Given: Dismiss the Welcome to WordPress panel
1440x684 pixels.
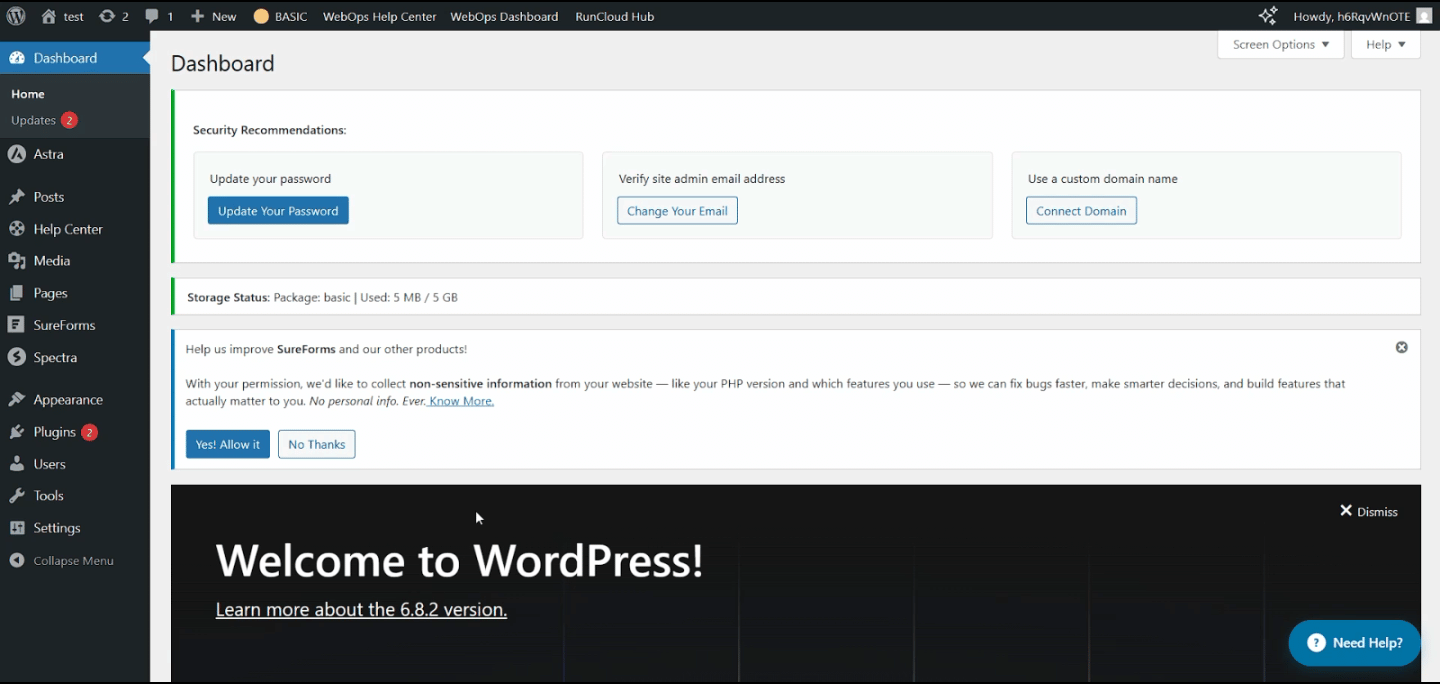Looking at the screenshot, I should 1368,511.
